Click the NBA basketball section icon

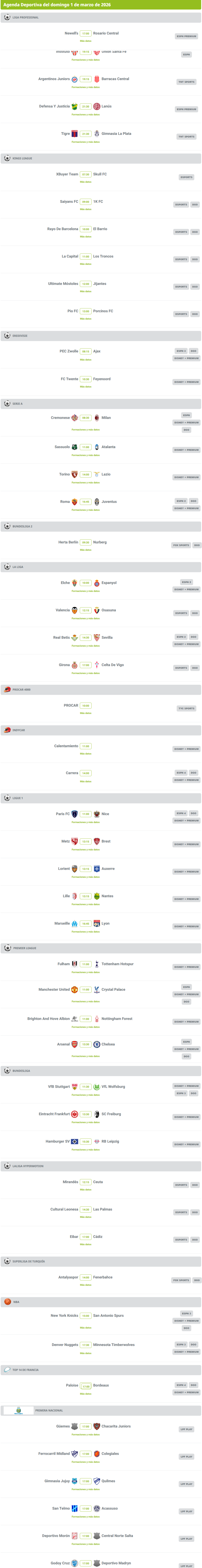pyautogui.click(x=7, y=1302)
